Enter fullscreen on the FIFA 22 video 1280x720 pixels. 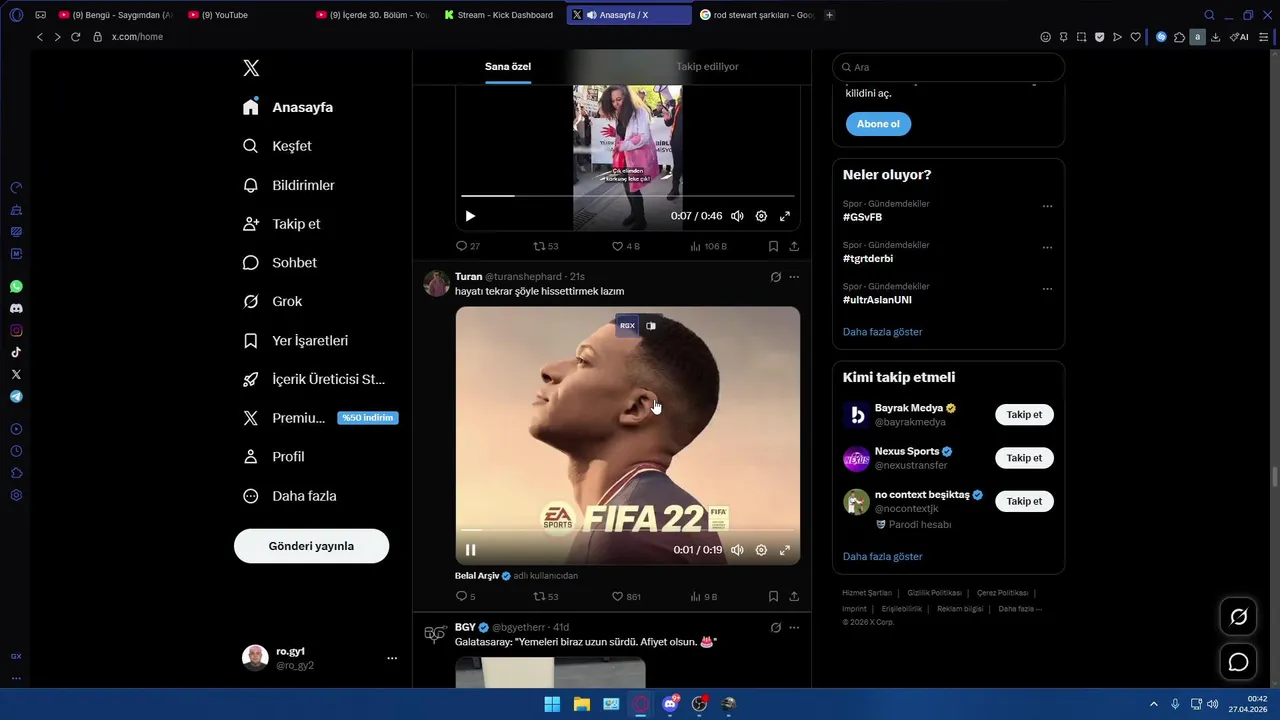click(785, 550)
